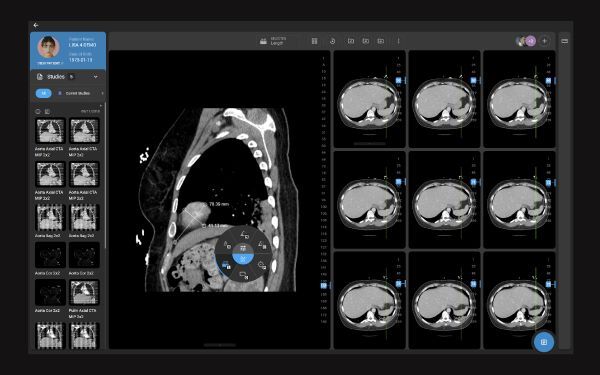Click slice marker in top-left axial viewport

(x=398, y=80)
